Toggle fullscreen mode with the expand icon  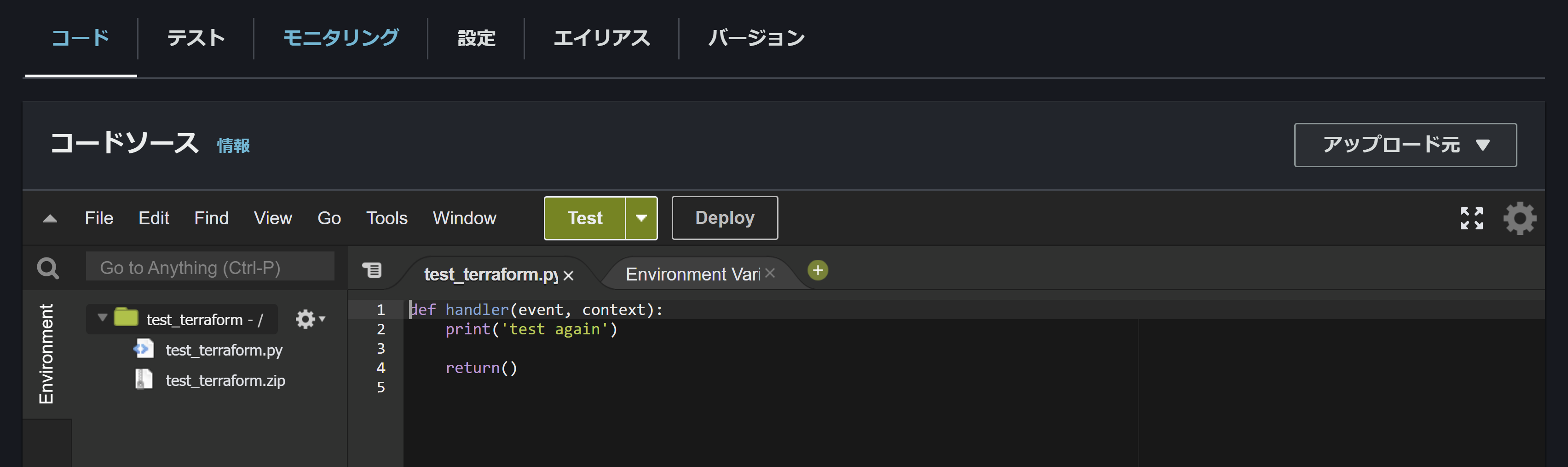click(x=1472, y=218)
